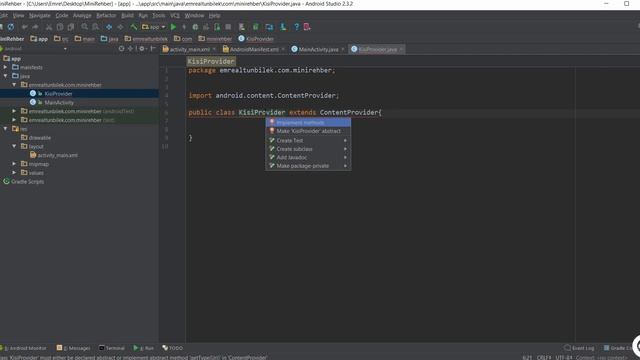This screenshot has height=360, width=640.
Task: Open the Run tool window
Action: pos(144,348)
